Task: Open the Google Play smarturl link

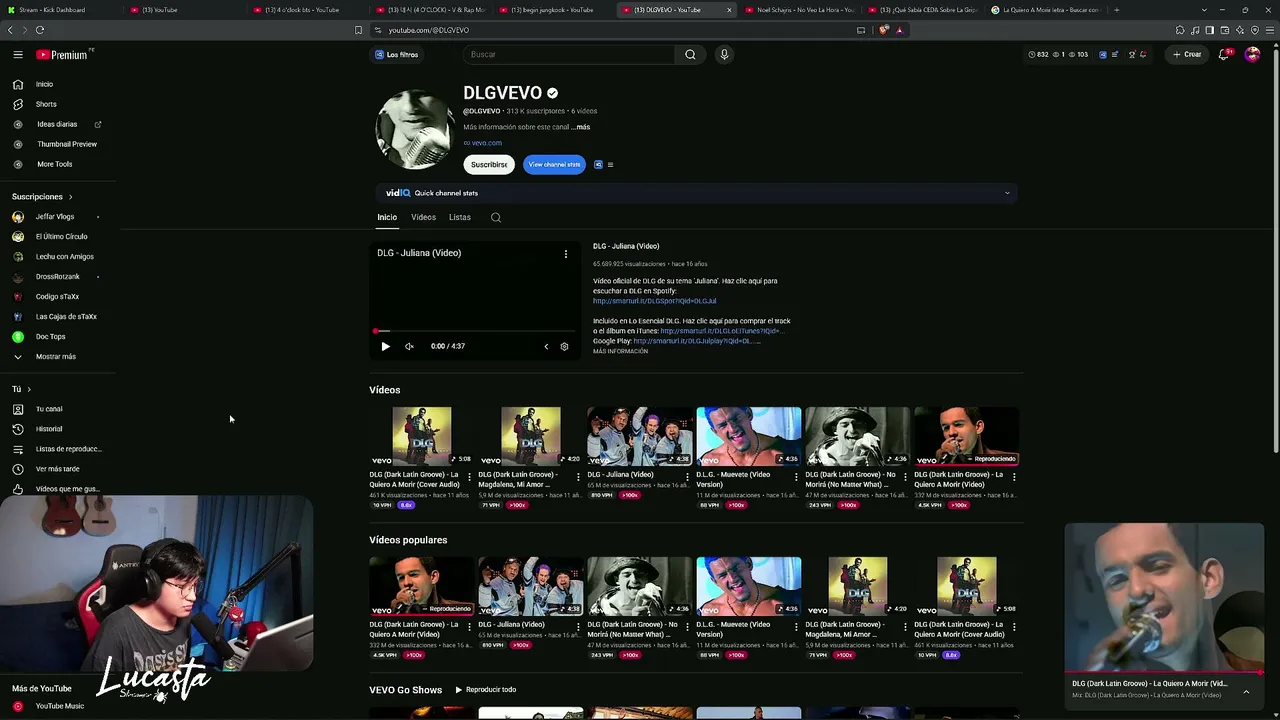Action: pos(697,341)
